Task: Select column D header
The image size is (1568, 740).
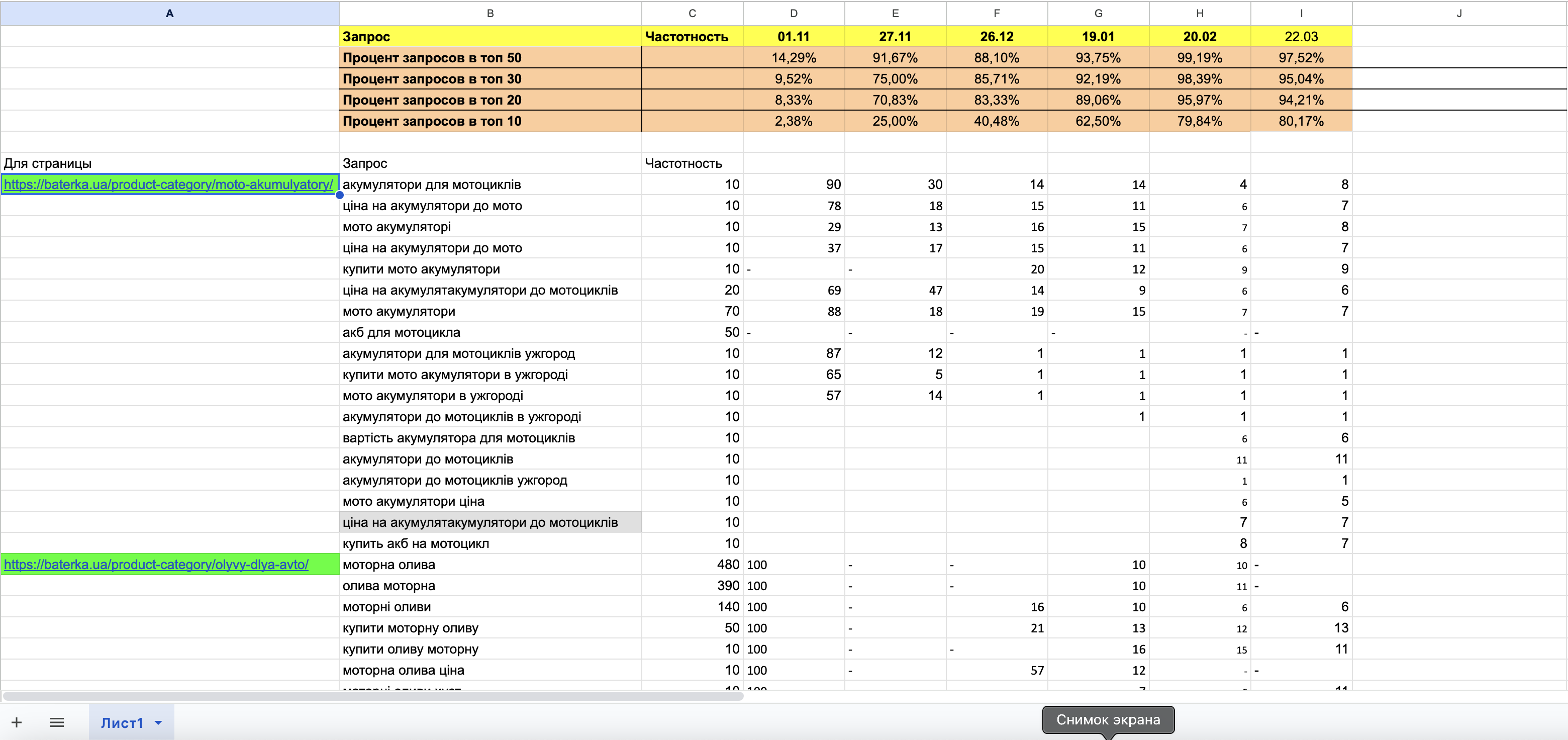Action: tap(794, 14)
